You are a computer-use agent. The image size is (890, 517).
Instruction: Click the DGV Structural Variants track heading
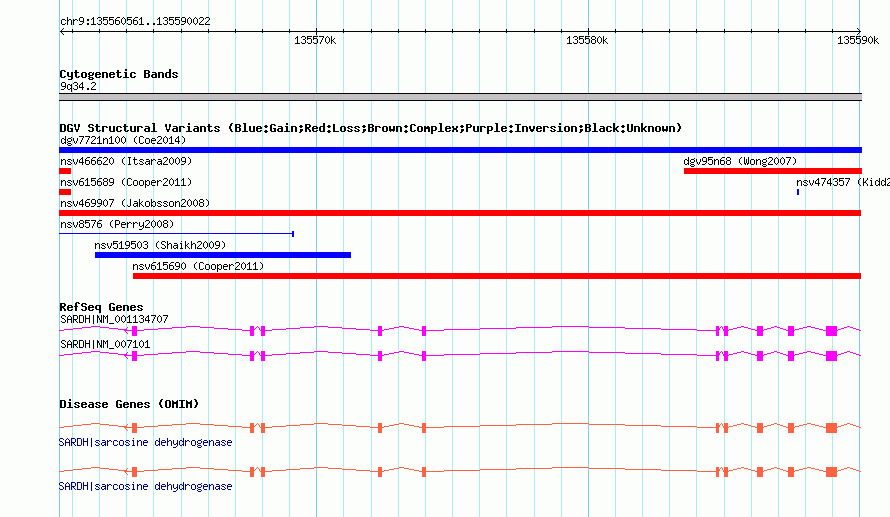[370, 128]
